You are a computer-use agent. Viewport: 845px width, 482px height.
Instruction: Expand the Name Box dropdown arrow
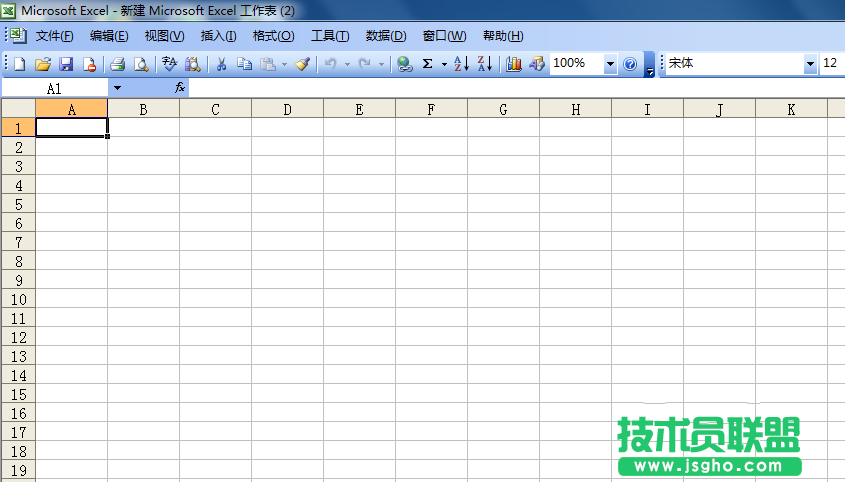[117, 88]
